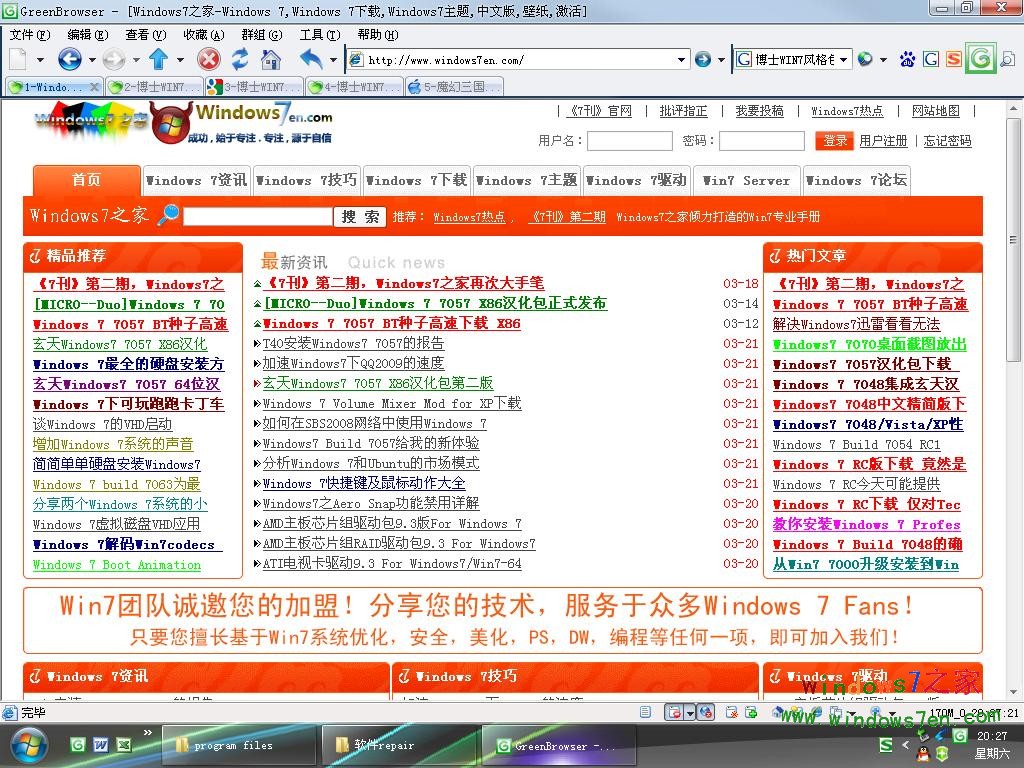The width and height of the screenshot is (1024, 768).
Task: Open the search engine selector dropdown
Action: click(x=844, y=60)
